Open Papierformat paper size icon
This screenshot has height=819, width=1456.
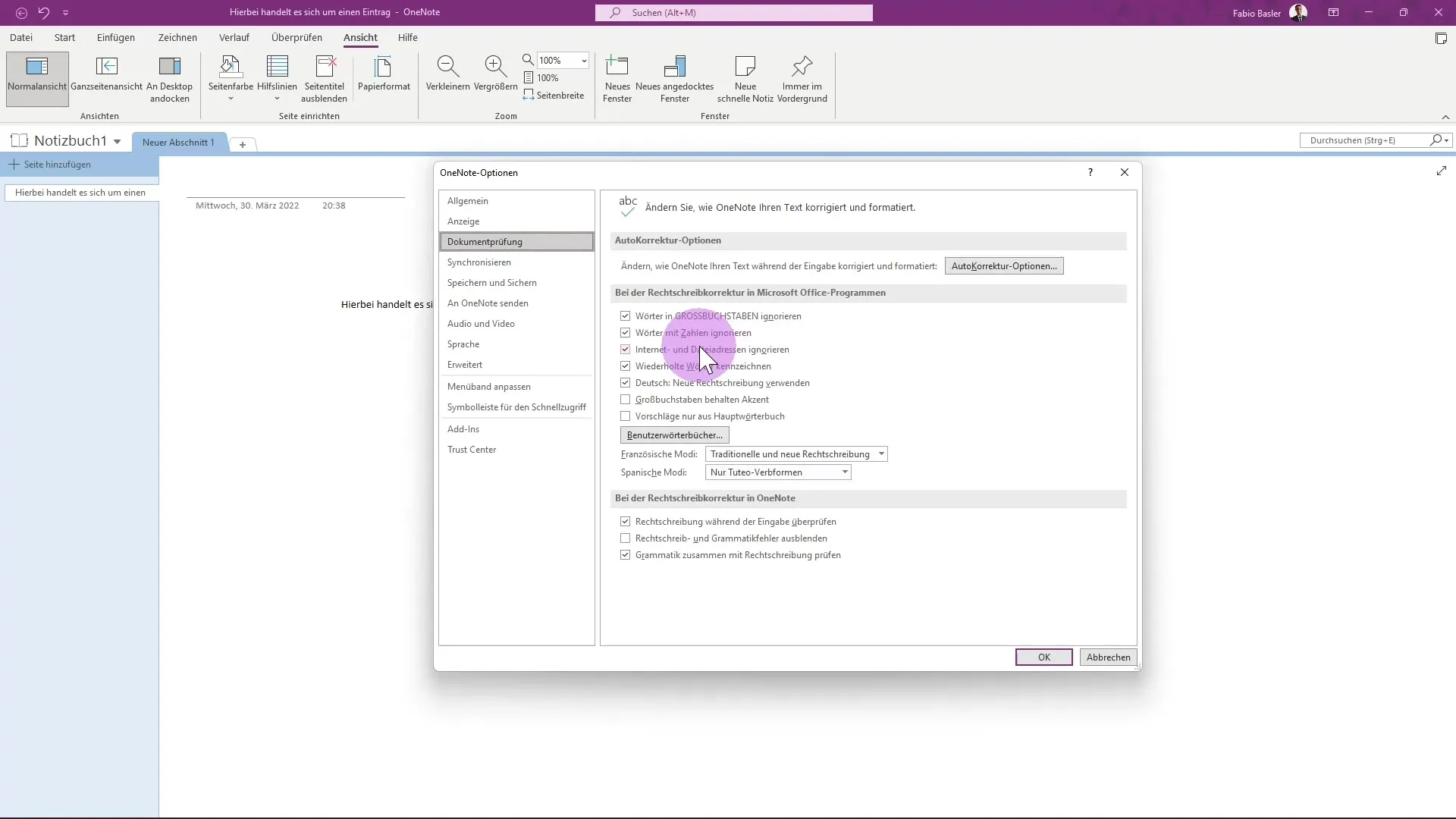384,67
